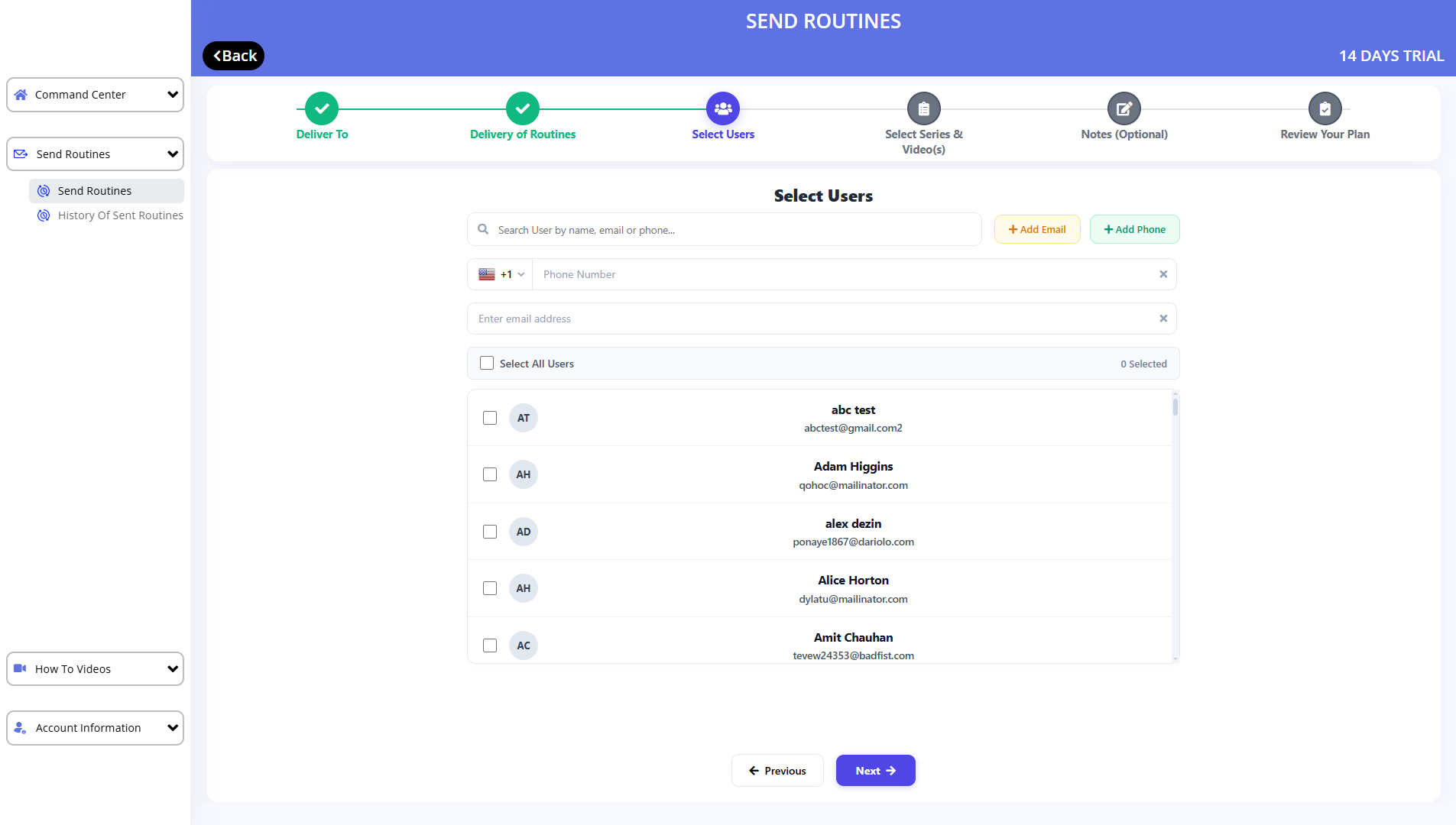Click the How To Videos camera icon

(21, 668)
